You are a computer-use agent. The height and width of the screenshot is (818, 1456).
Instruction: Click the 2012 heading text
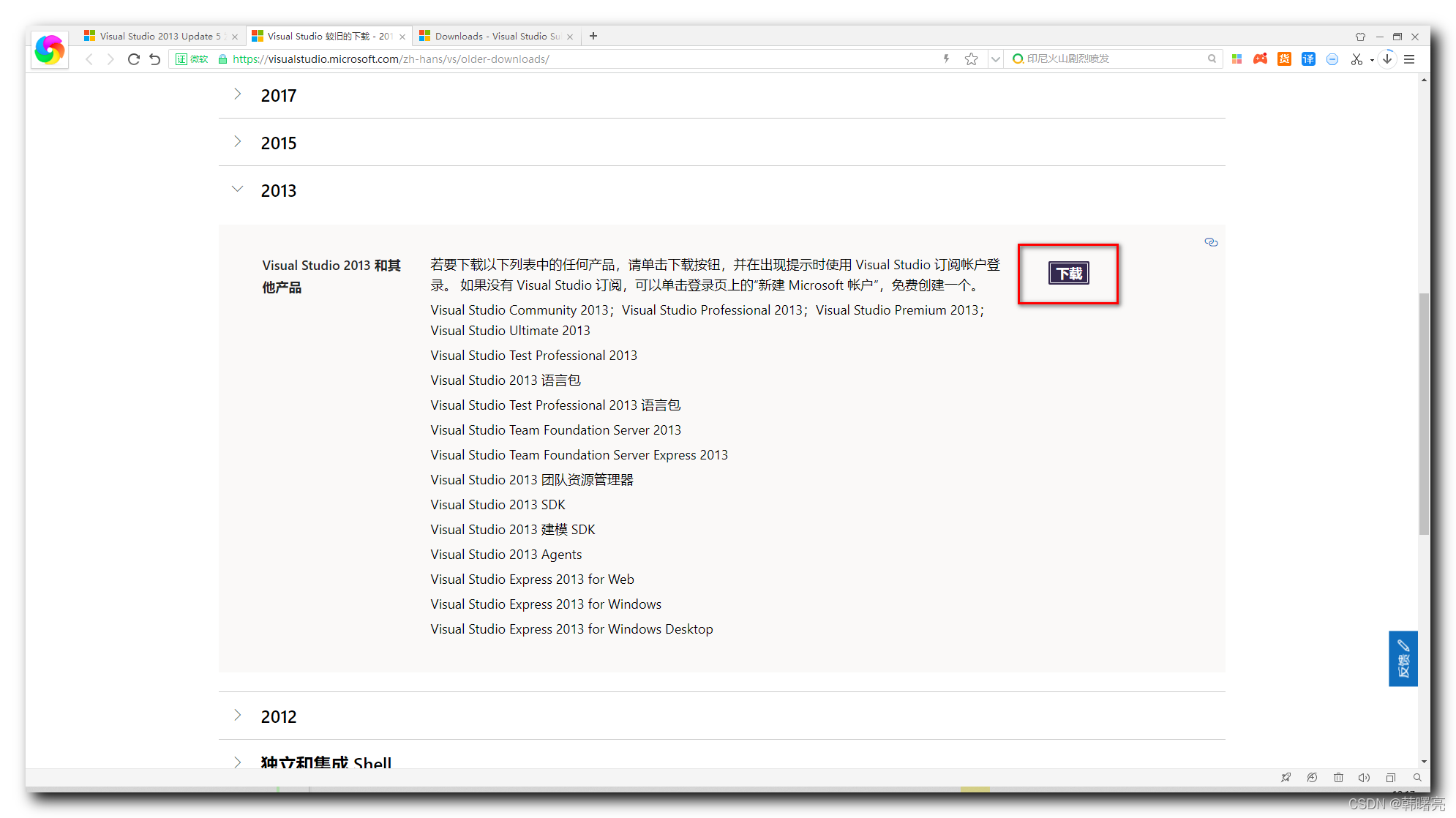pos(279,717)
